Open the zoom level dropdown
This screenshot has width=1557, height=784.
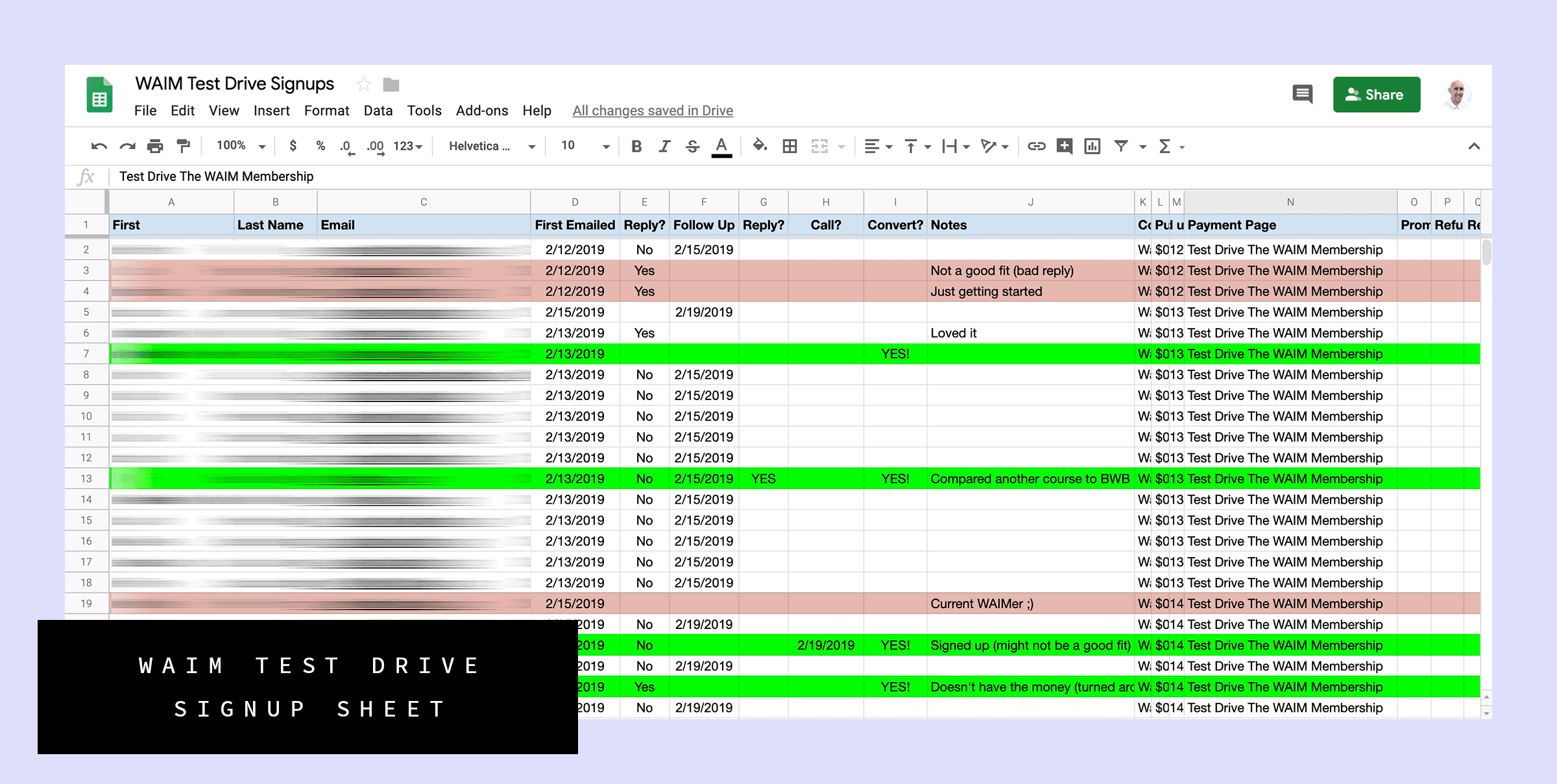pyautogui.click(x=239, y=146)
